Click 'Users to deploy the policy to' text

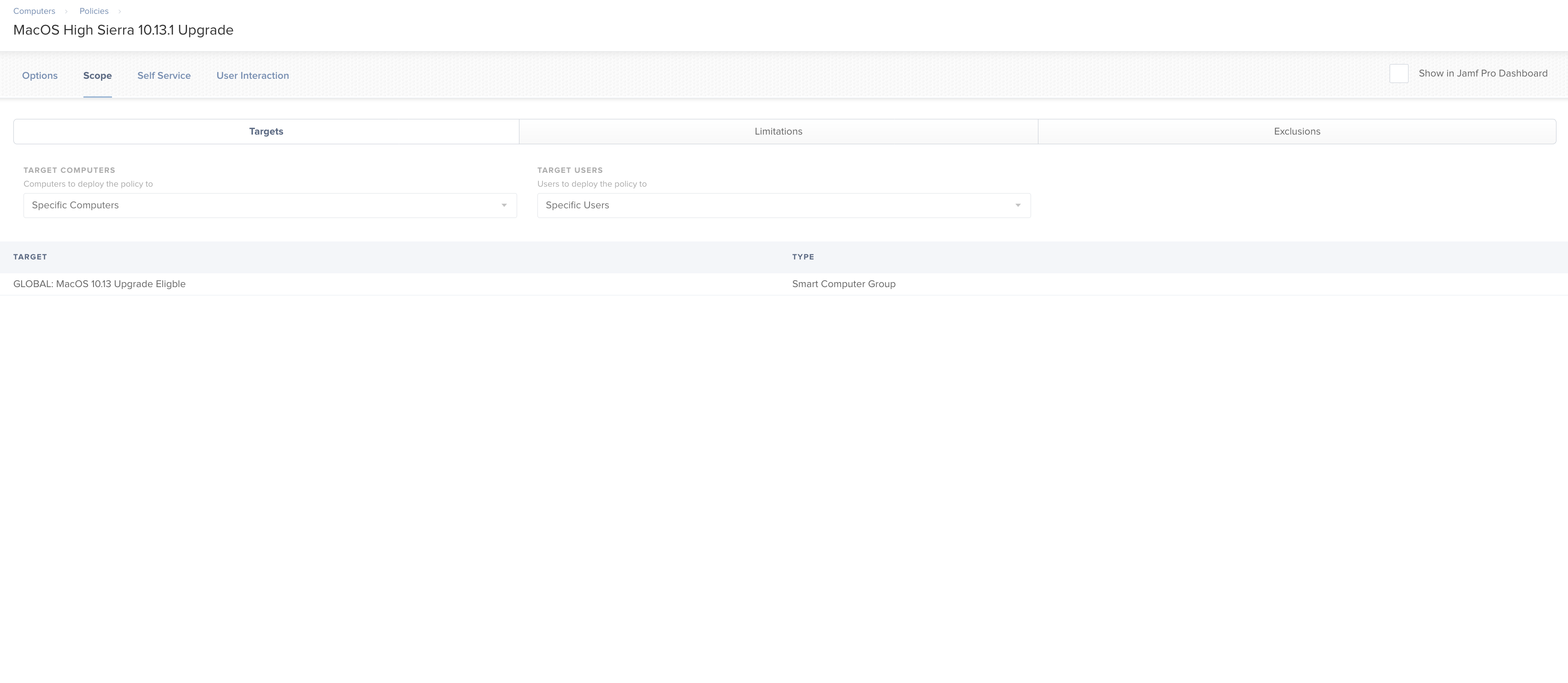point(592,184)
